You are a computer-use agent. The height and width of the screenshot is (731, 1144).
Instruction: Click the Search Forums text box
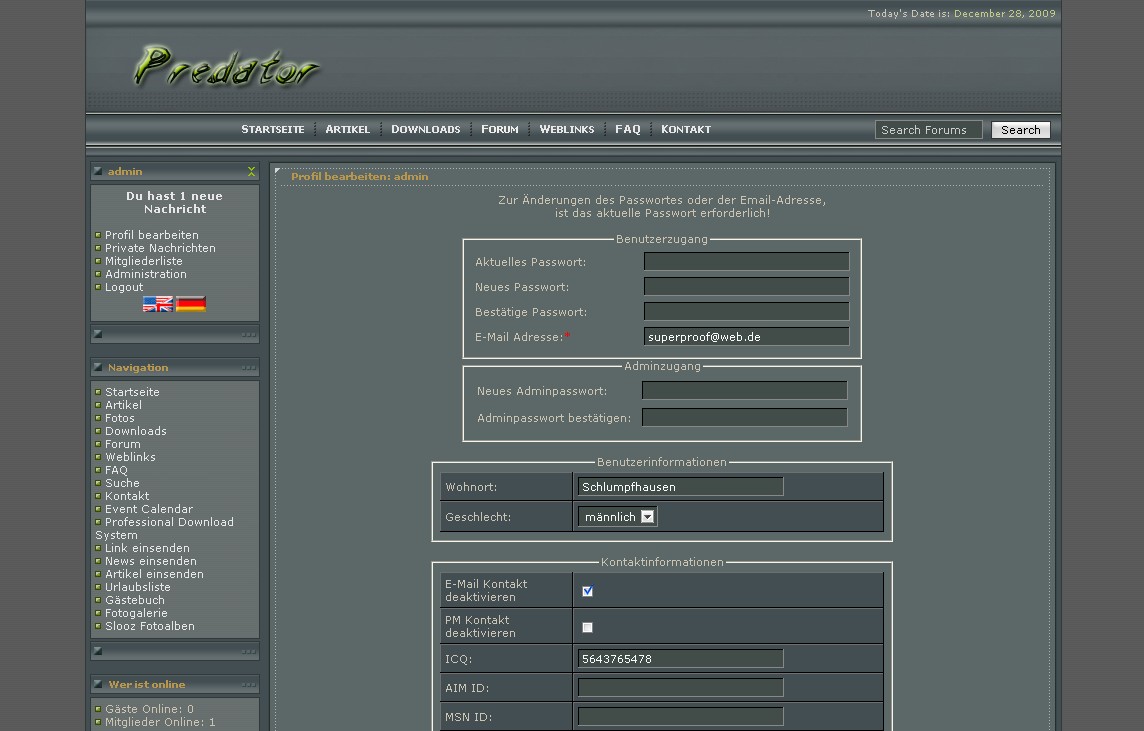pyautogui.click(x=927, y=130)
